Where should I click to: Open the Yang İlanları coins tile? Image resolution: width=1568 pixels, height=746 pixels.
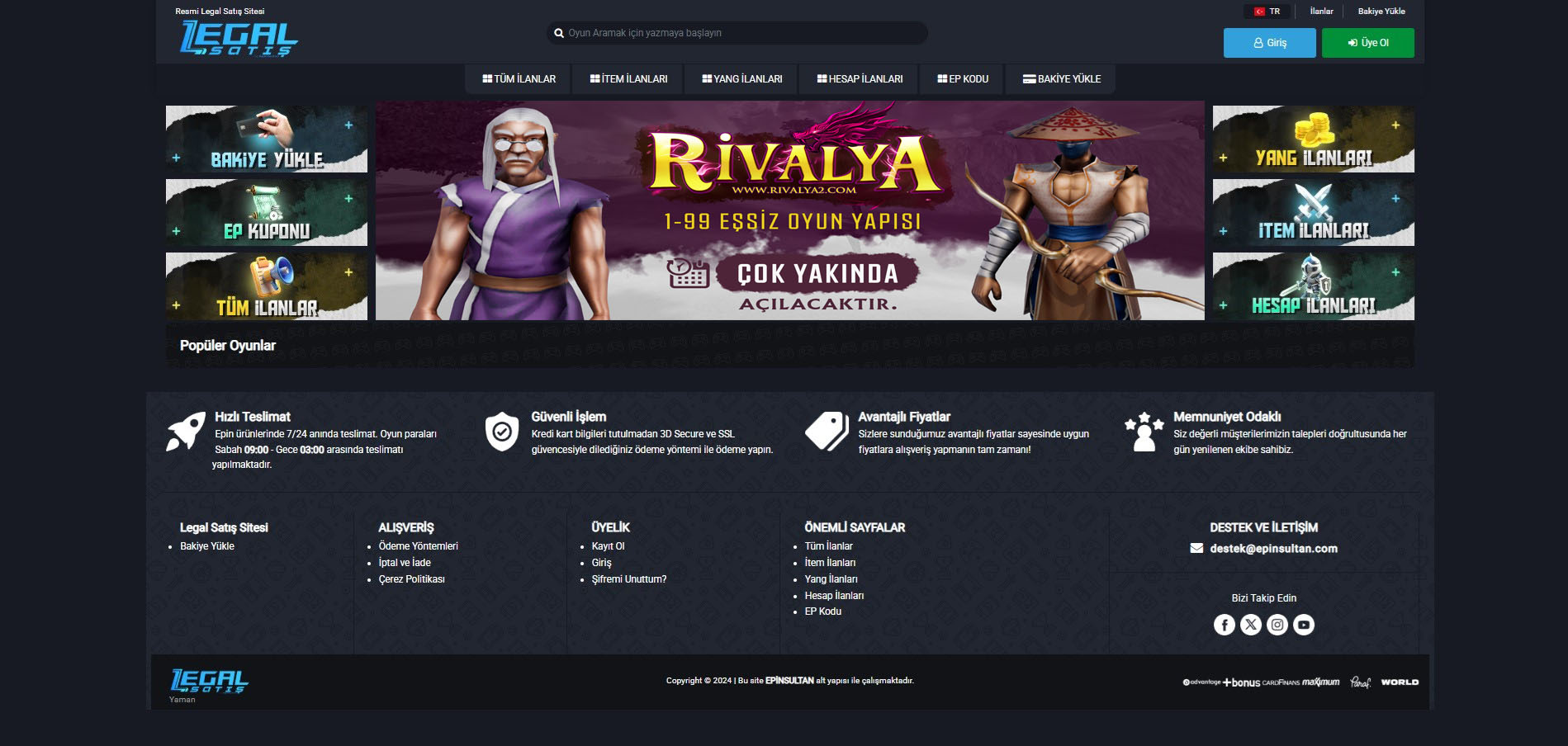pos(1313,139)
